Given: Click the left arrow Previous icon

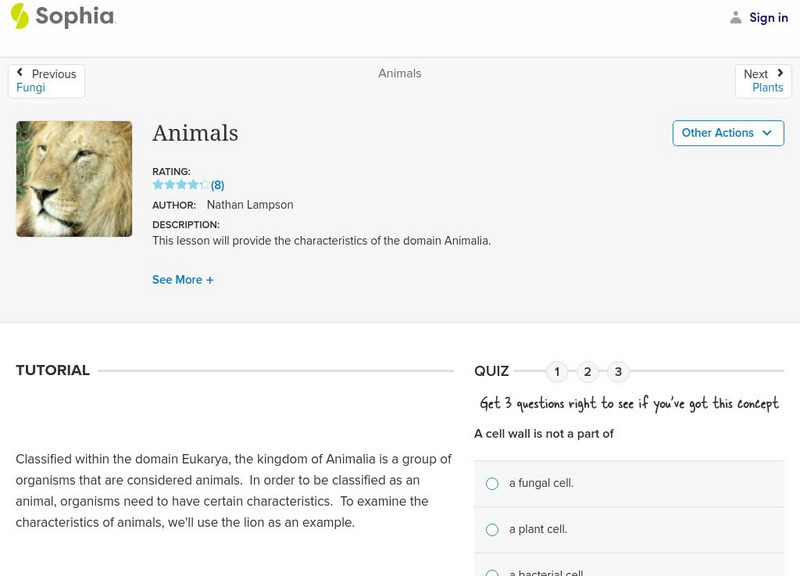Looking at the screenshot, I should coord(20,73).
